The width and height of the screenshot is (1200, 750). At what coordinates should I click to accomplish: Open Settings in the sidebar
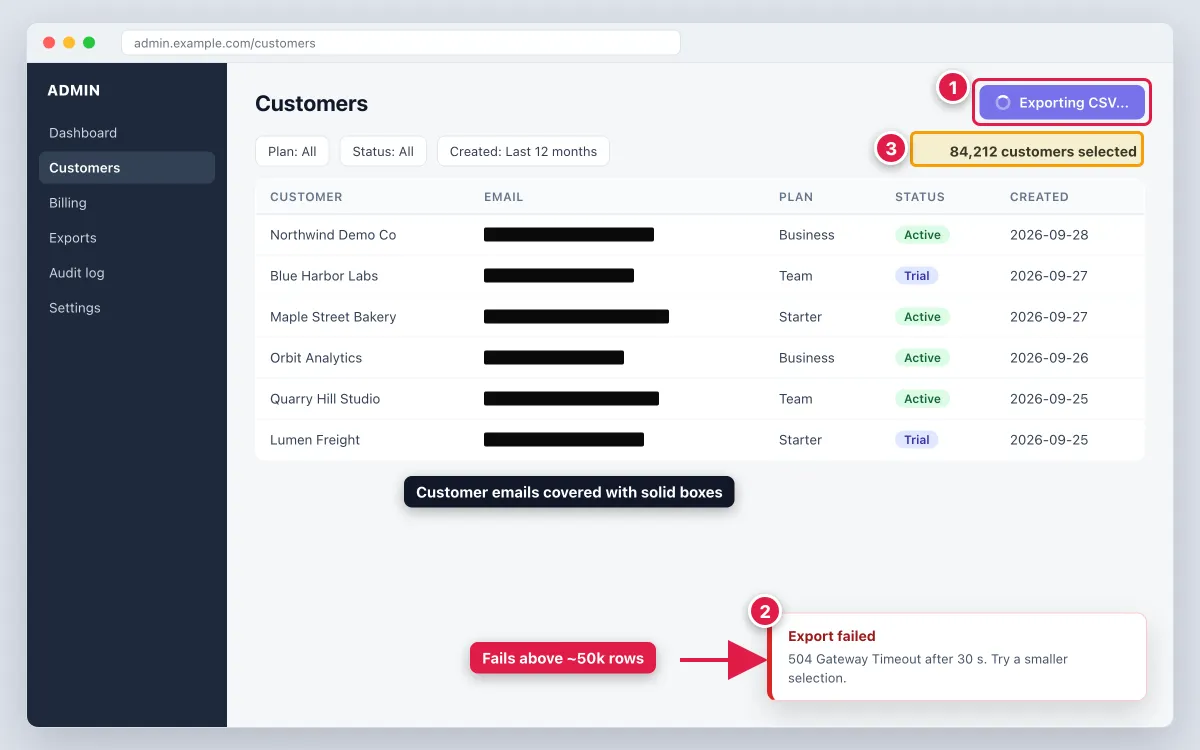click(75, 308)
